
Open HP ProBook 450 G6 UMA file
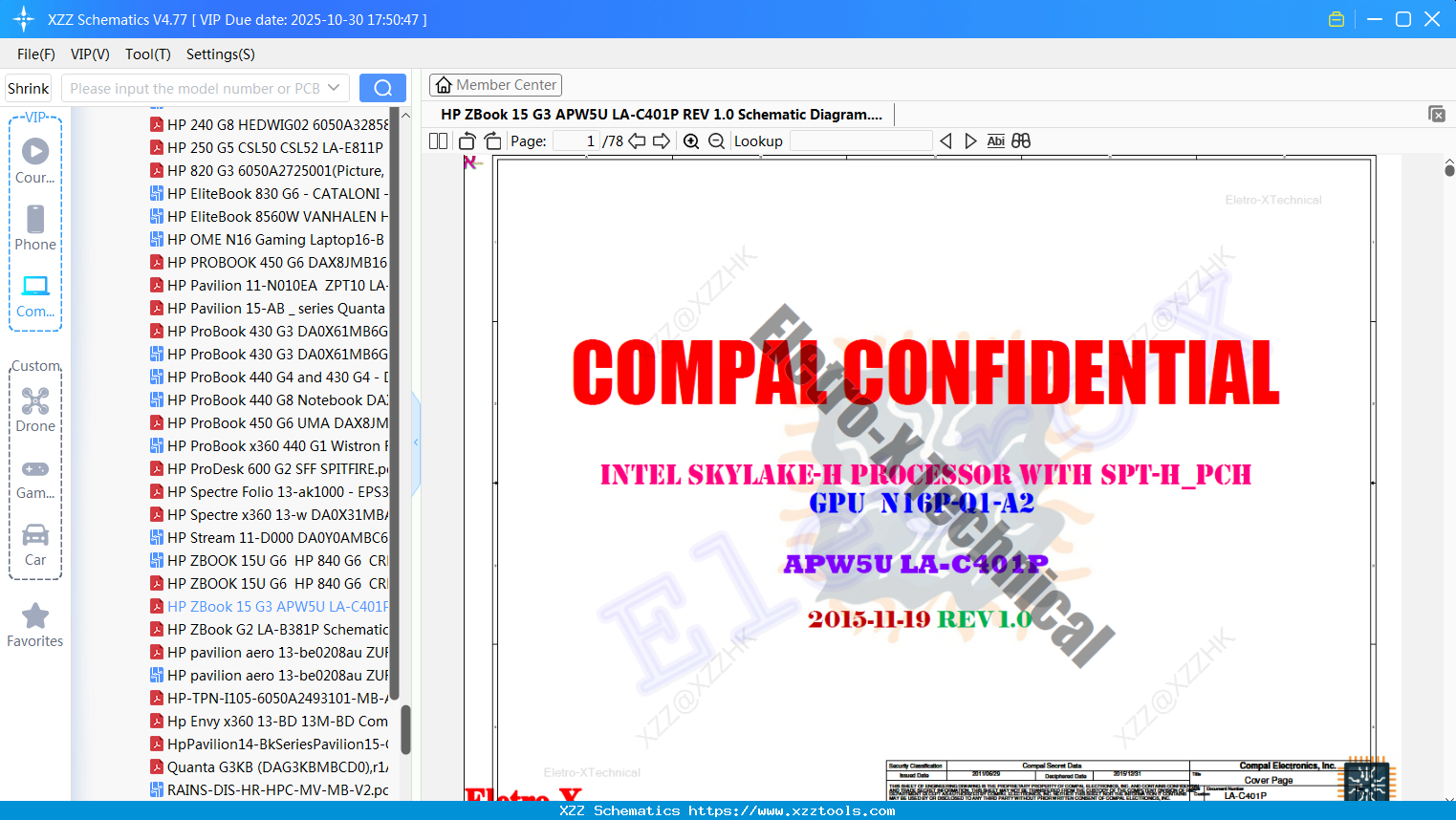[270, 422]
